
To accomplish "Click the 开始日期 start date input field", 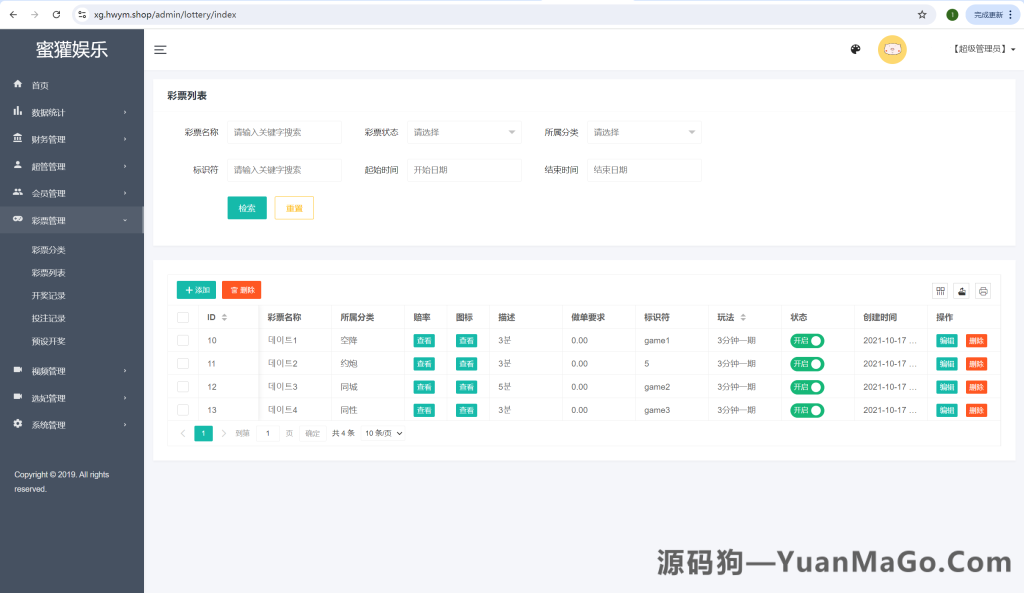I will click(x=465, y=170).
